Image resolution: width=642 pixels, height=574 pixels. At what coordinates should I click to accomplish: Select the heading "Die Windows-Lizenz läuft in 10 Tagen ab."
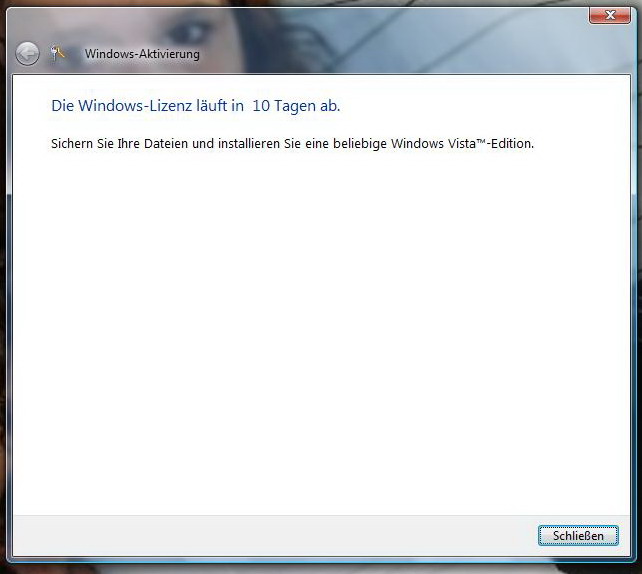[196, 106]
